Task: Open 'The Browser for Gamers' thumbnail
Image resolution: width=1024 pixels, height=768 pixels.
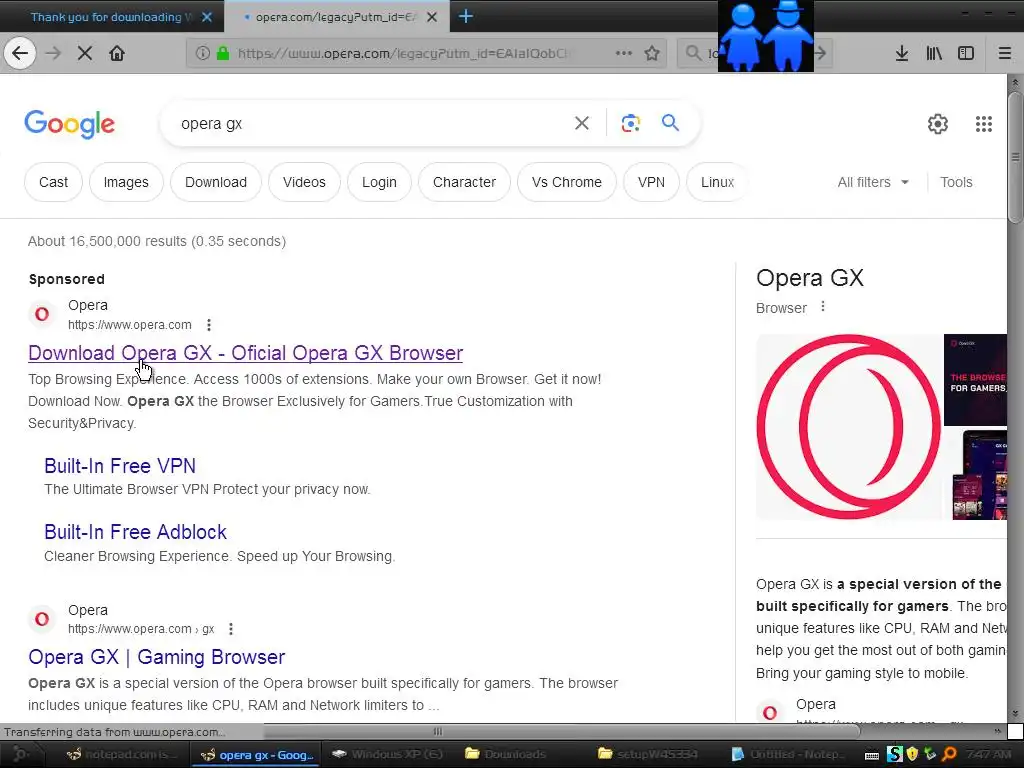Action: pos(976,379)
